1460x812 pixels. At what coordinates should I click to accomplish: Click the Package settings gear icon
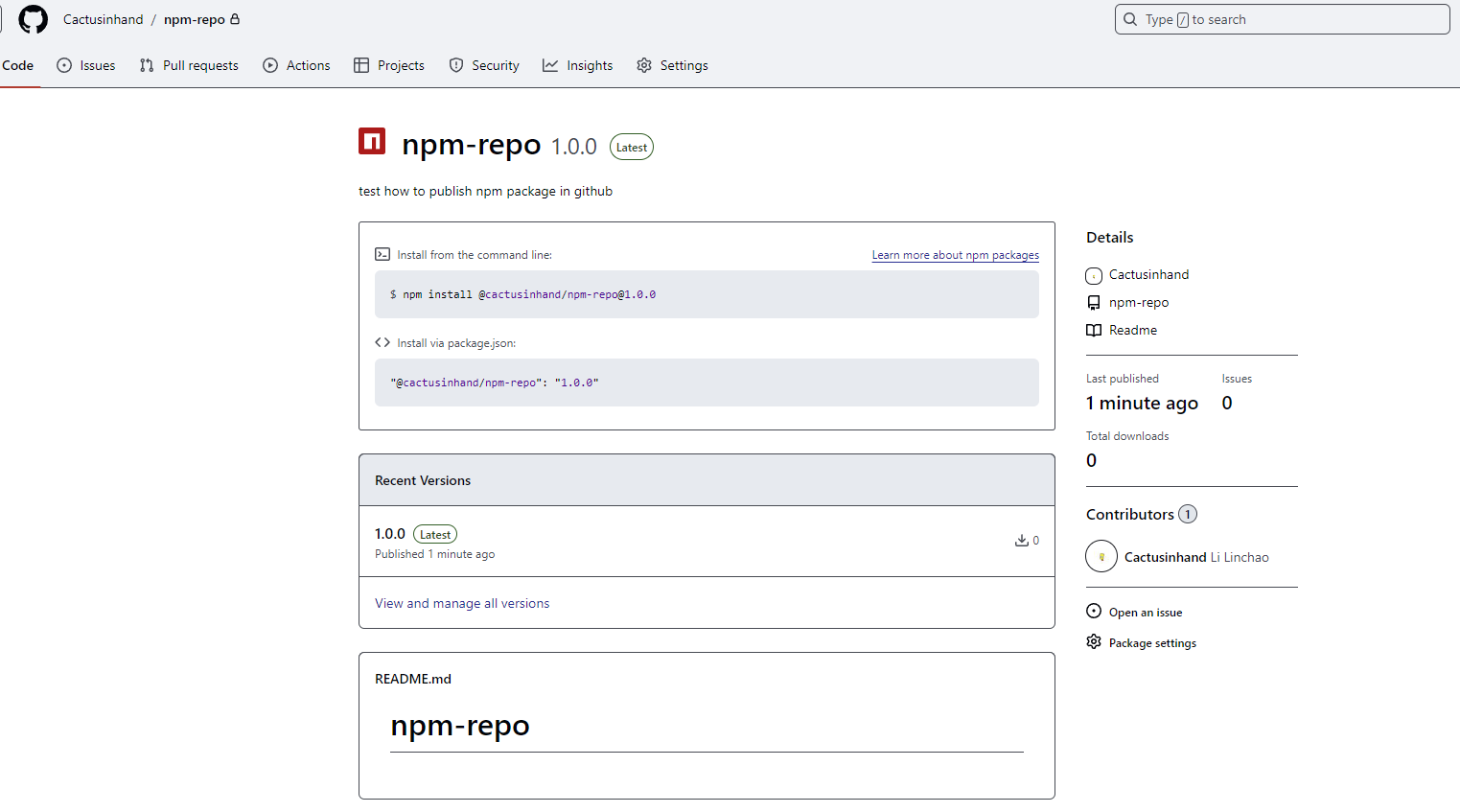point(1094,642)
